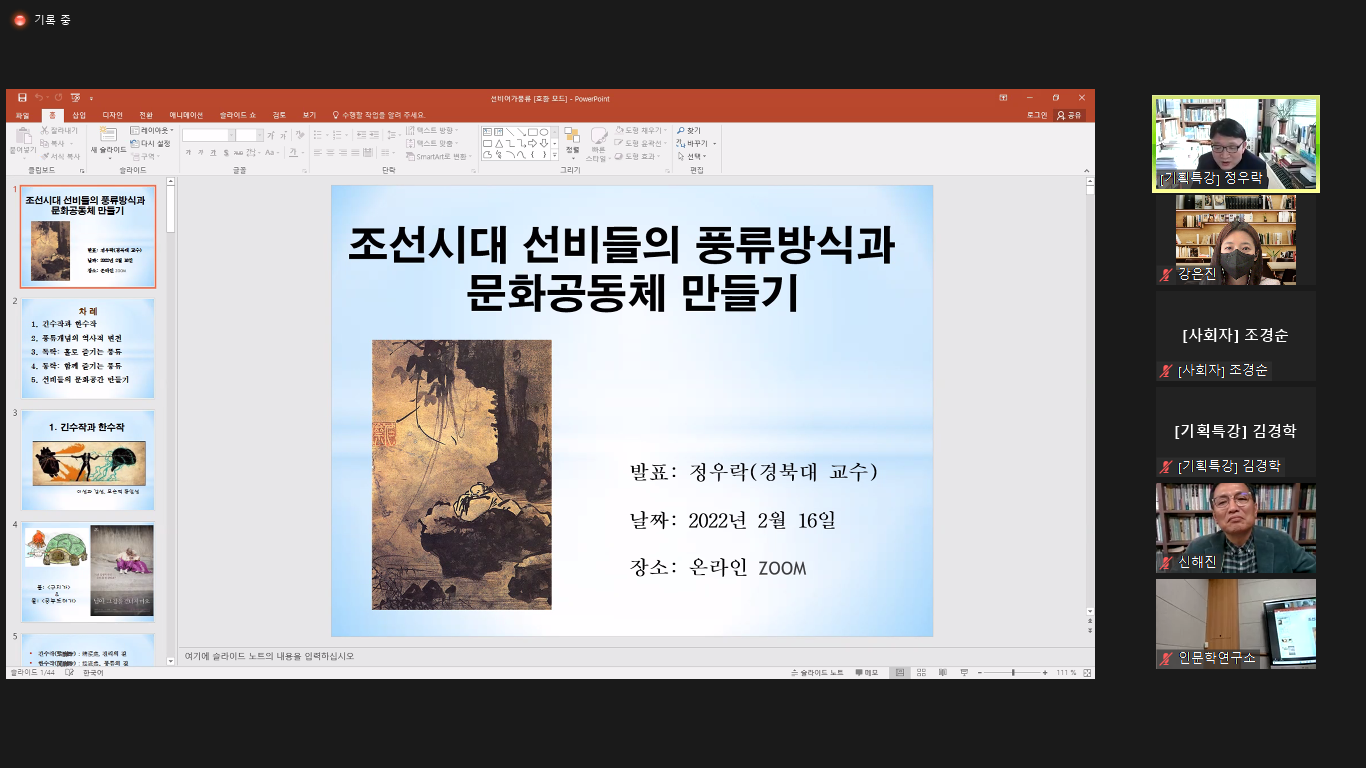Click 잘라내기 (Cut) scissors button
This screenshot has width=1366, height=768.
pos(59,130)
